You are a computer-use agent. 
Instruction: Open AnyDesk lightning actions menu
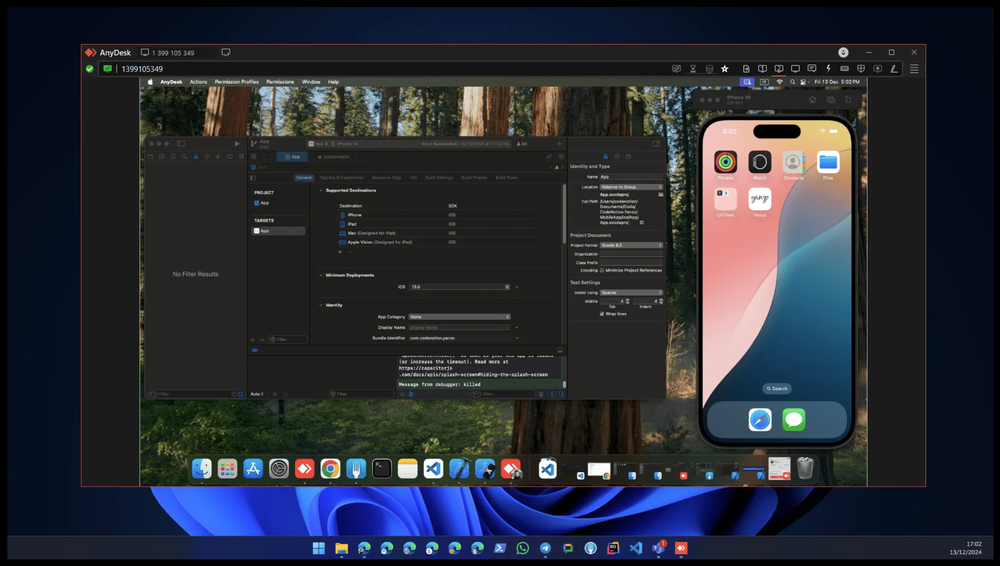tap(828, 69)
